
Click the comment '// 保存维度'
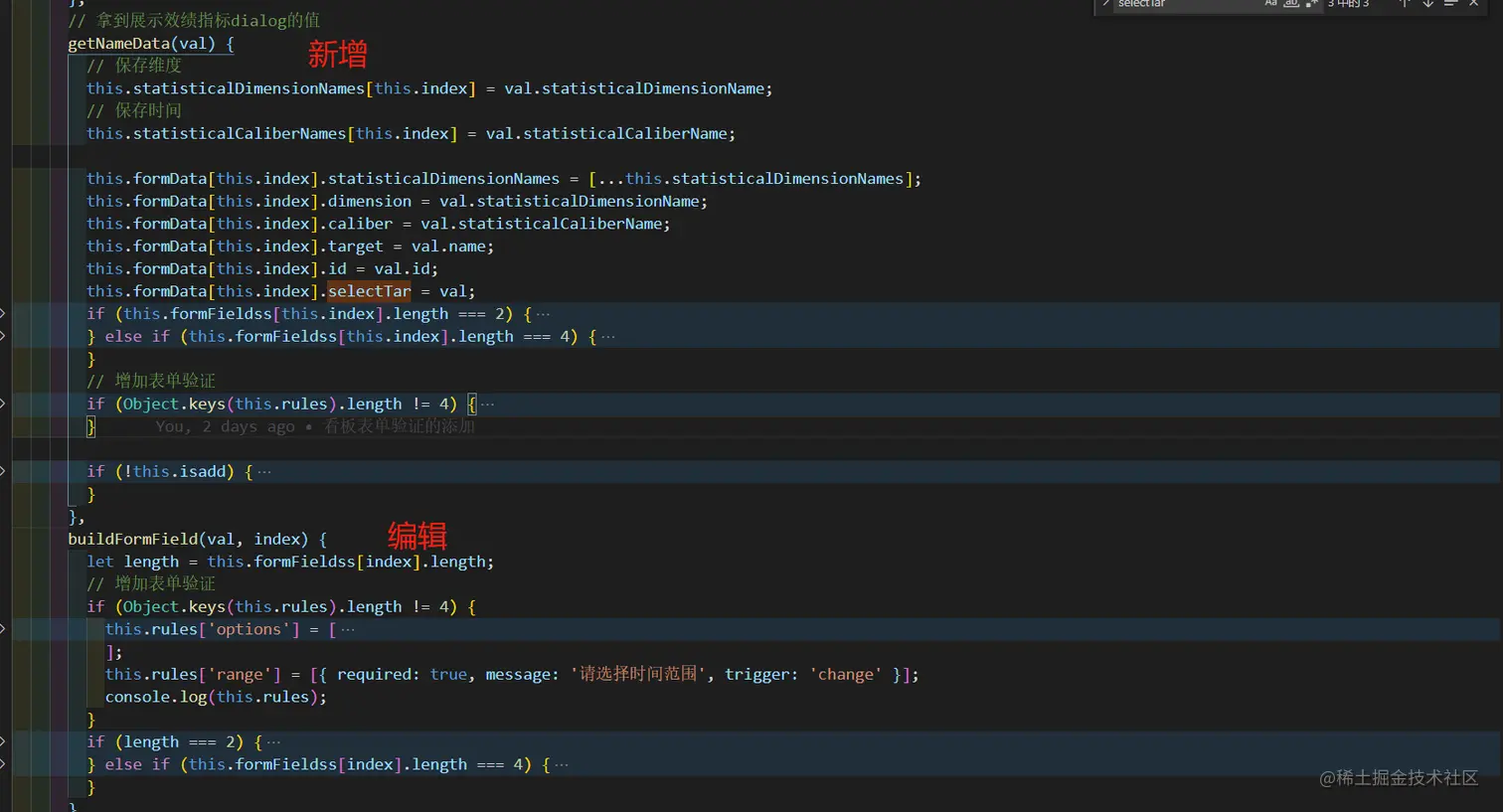tap(134, 66)
